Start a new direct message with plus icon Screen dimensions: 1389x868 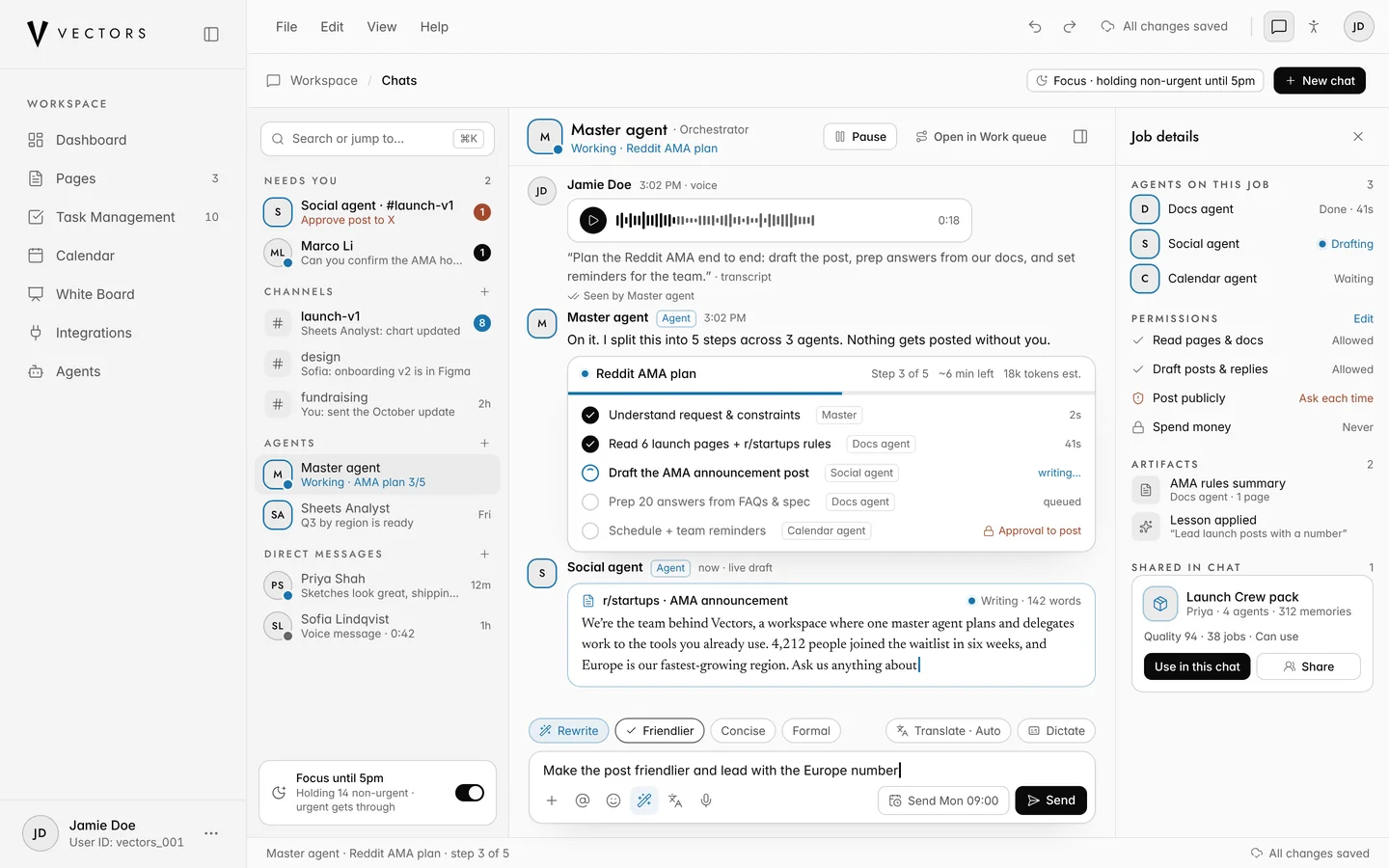[484, 554]
